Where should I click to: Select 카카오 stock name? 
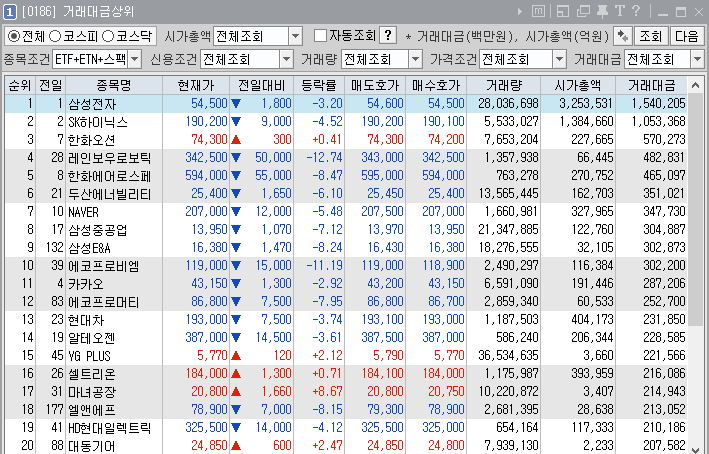coord(86,284)
